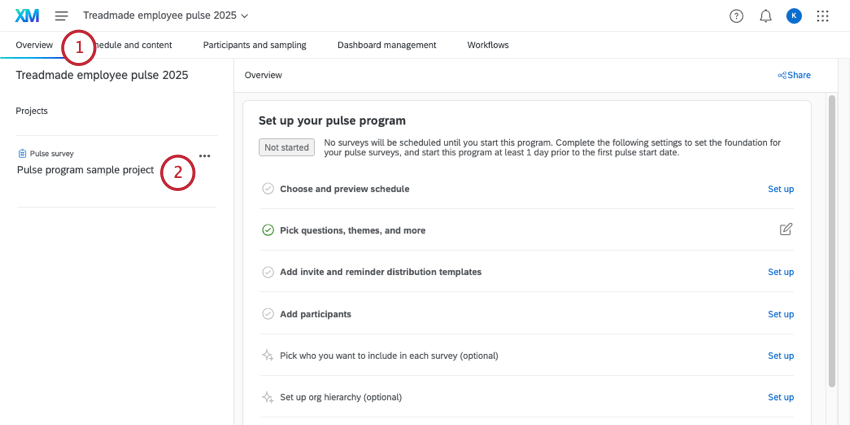Viewport: 850px width, 425px height.
Task: Click the vertical scrollbar in setup panel
Action: 832,240
